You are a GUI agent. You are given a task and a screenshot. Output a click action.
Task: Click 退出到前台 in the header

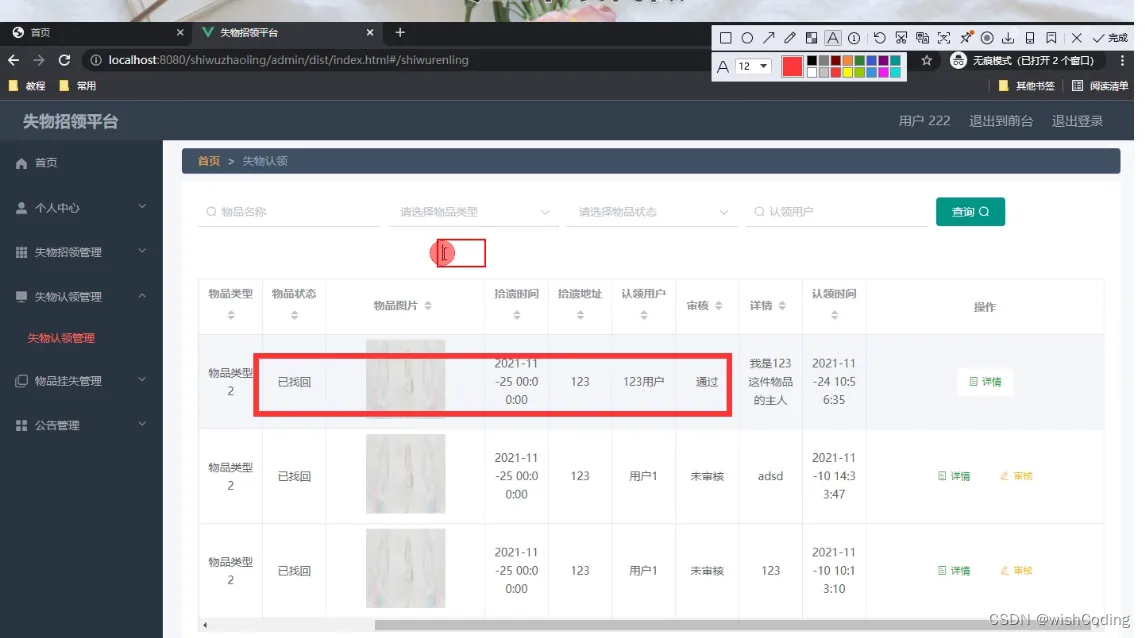tap(1000, 121)
